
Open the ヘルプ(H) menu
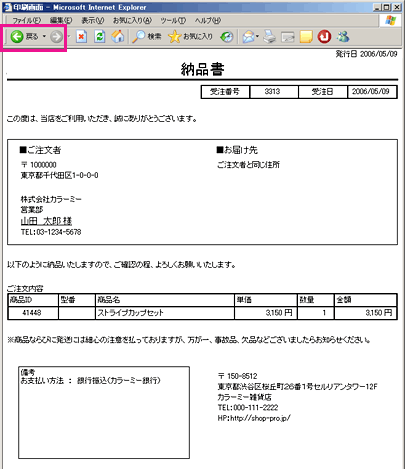click(208, 21)
